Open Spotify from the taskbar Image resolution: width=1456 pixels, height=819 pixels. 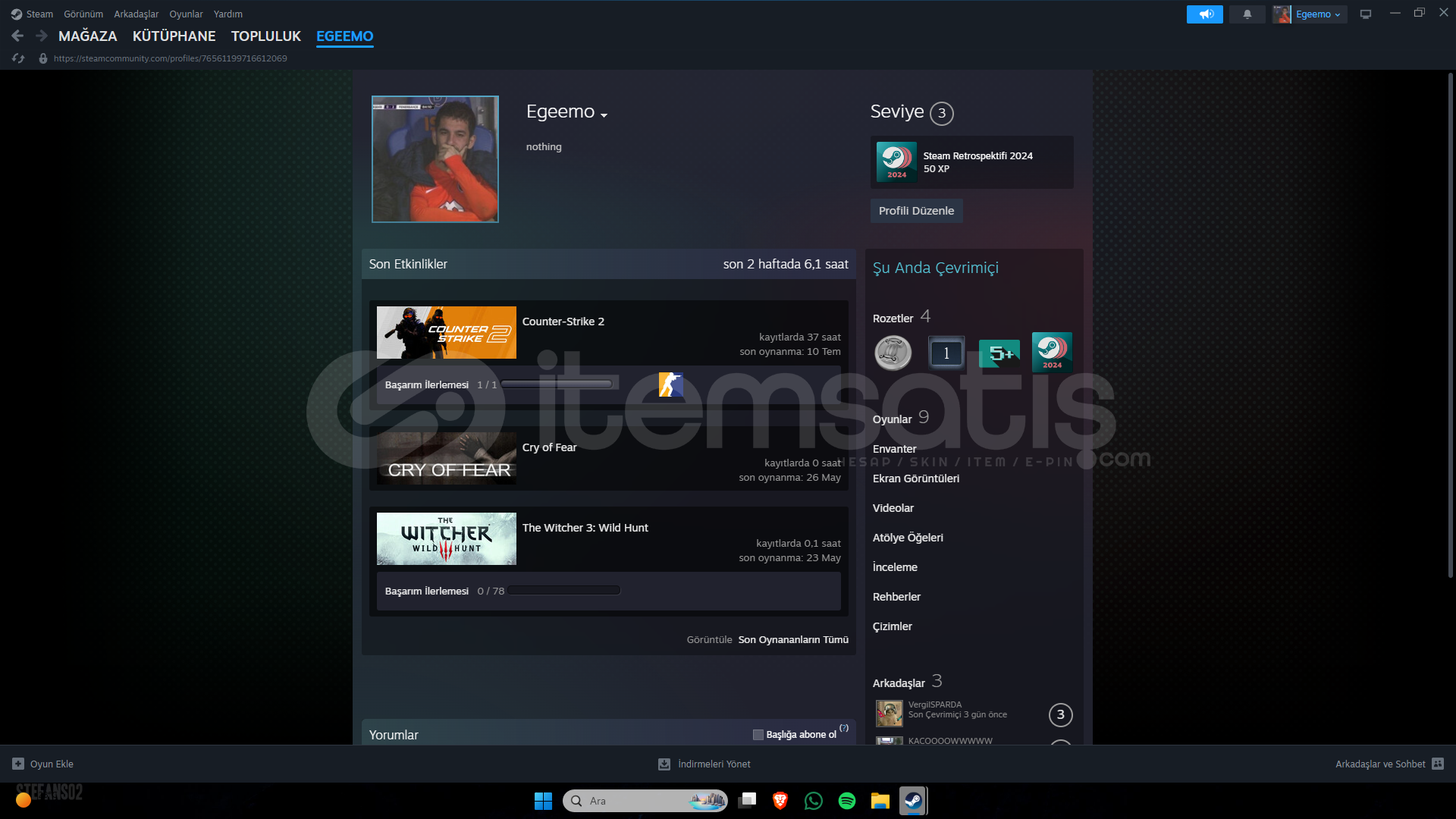click(847, 801)
